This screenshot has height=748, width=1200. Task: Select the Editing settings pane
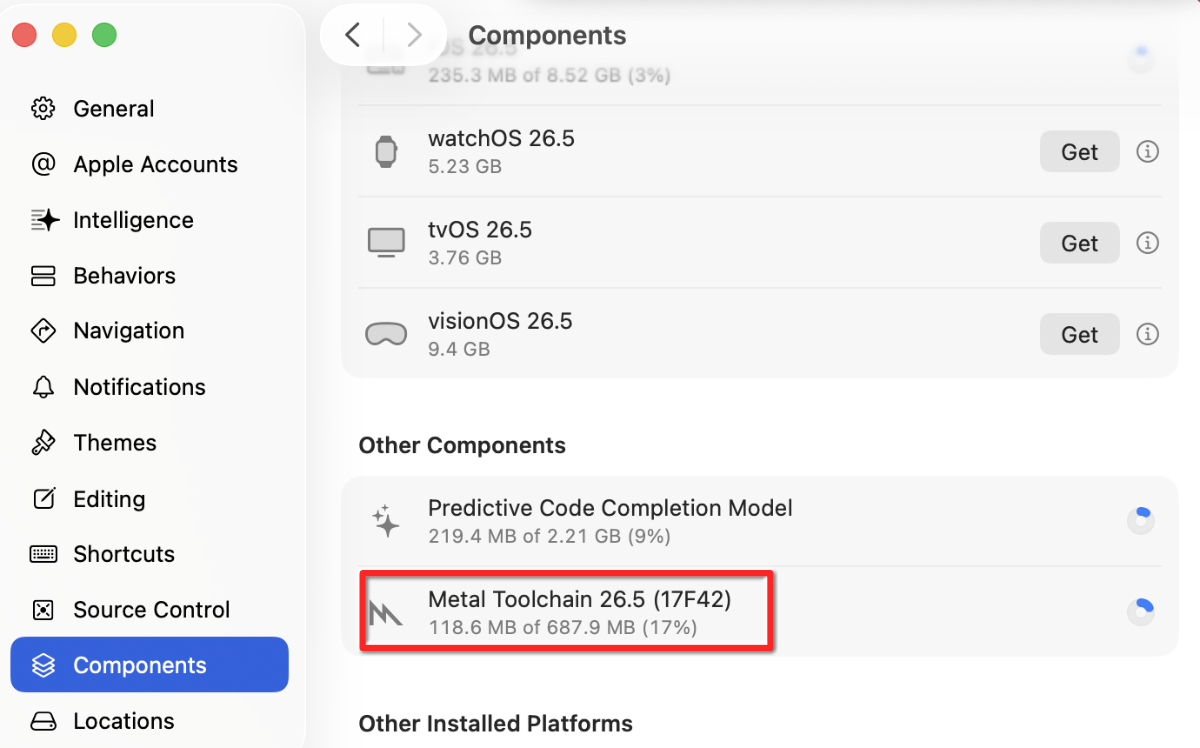[150, 499]
